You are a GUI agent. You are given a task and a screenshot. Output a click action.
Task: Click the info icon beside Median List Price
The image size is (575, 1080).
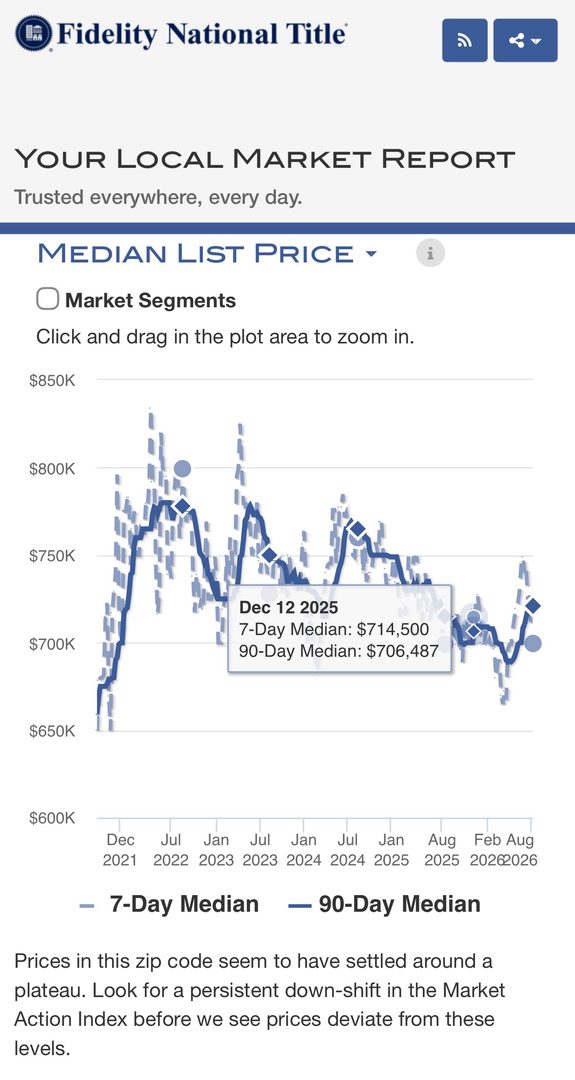(x=430, y=253)
